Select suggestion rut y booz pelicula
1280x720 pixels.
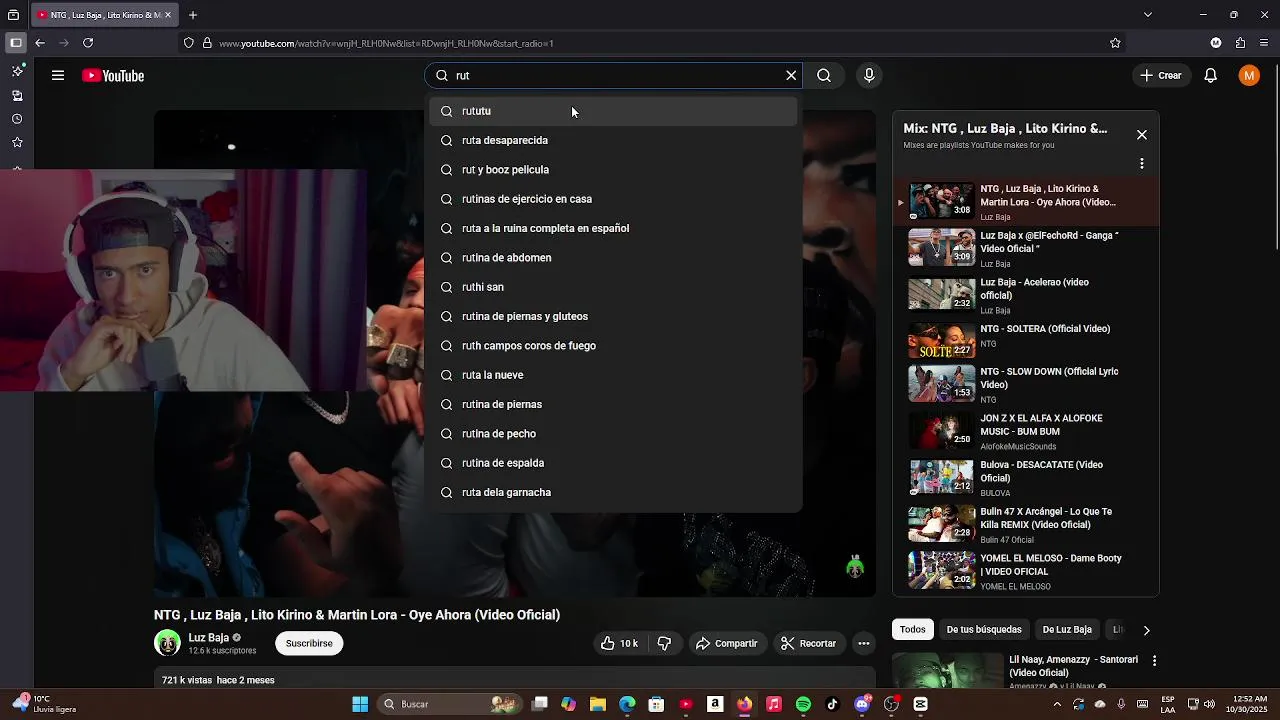[x=613, y=170]
